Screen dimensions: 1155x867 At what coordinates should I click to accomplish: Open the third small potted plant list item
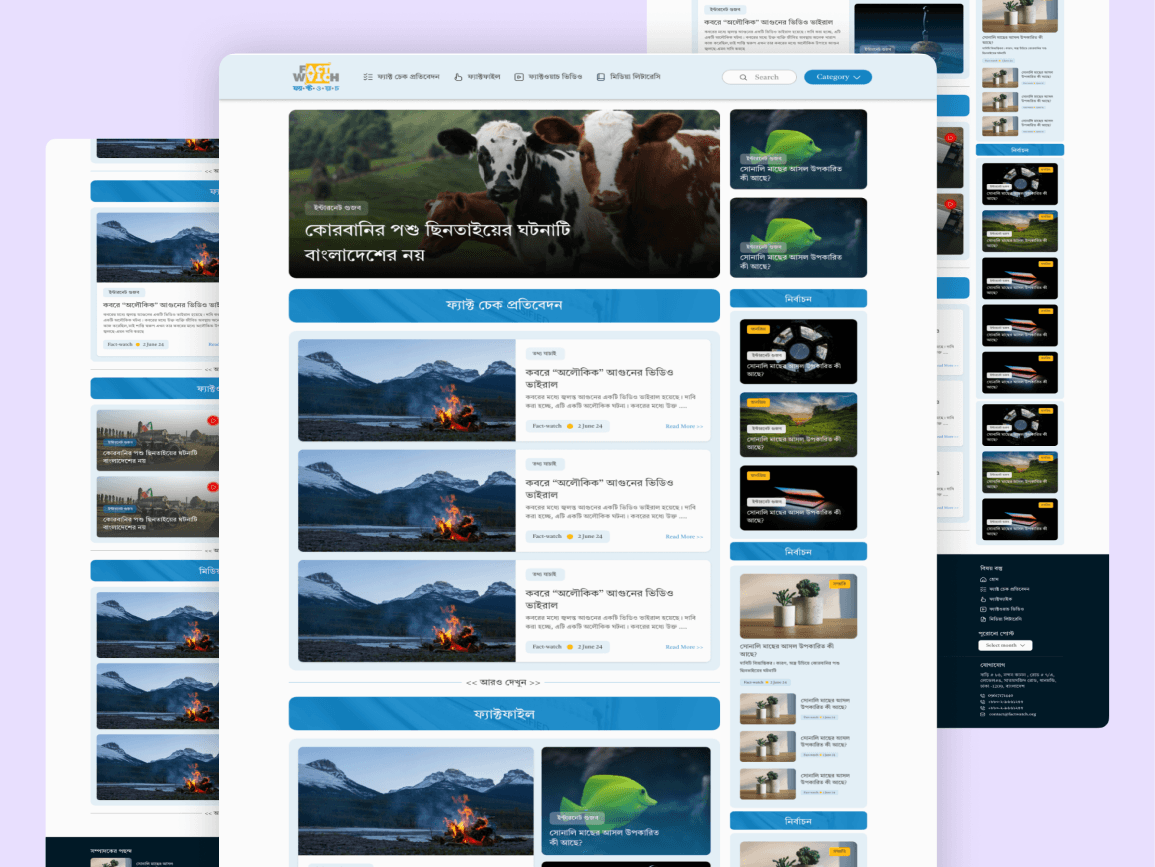pos(798,784)
